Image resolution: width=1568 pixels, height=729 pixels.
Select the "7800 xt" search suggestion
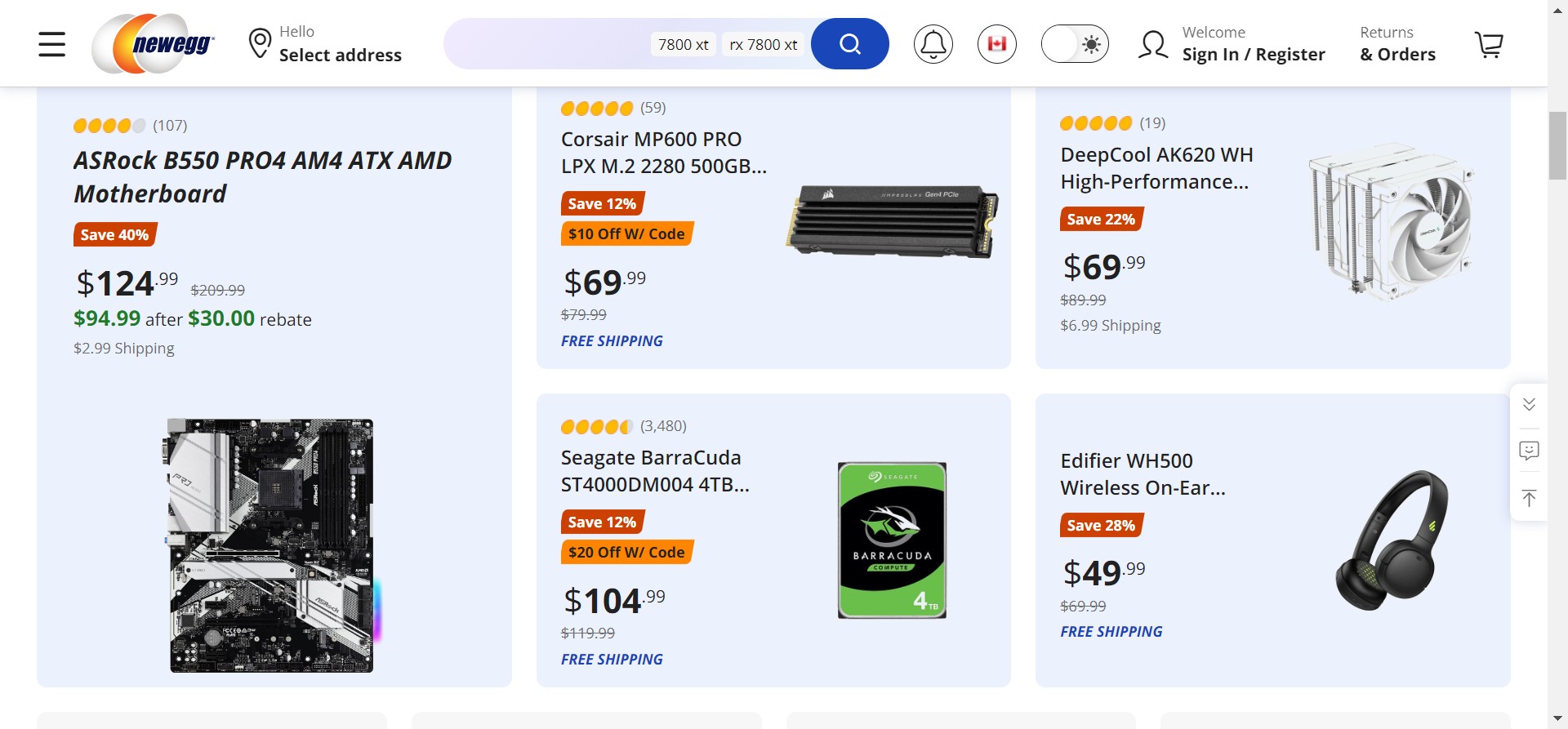[x=683, y=45]
